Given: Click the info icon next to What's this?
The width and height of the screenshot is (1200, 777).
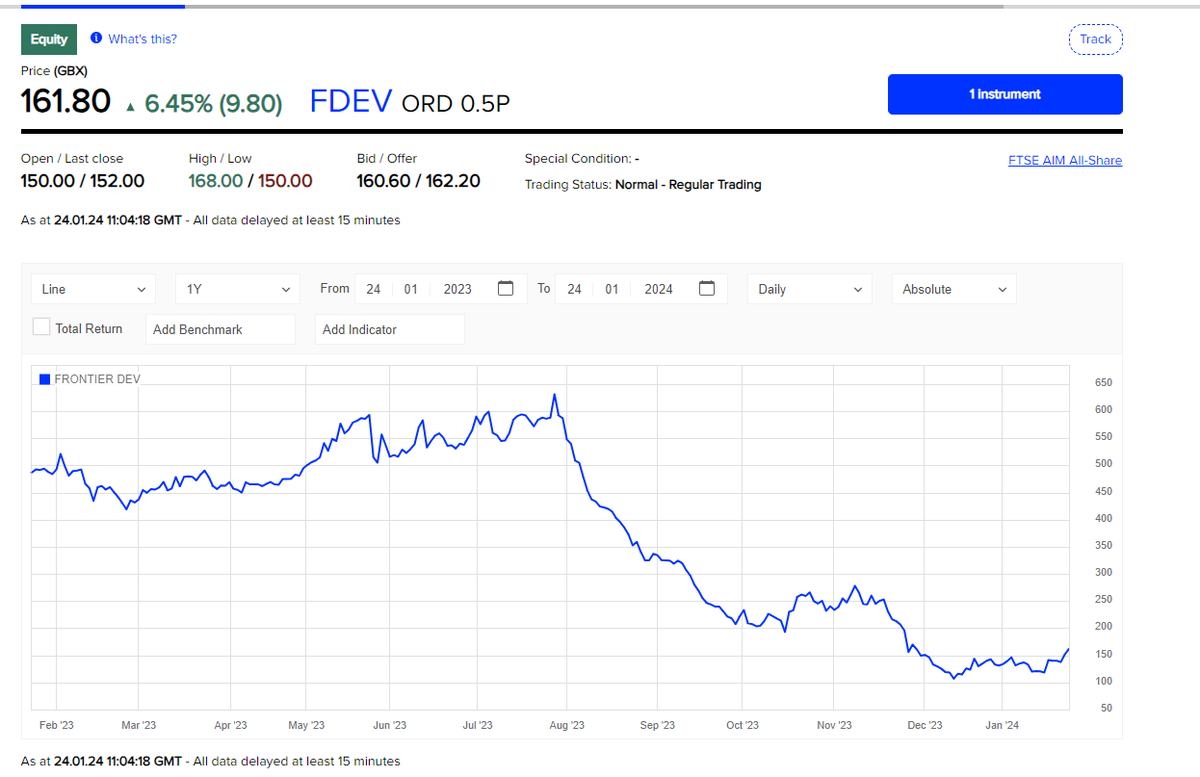Looking at the screenshot, I should pyautogui.click(x=97, y=39).
